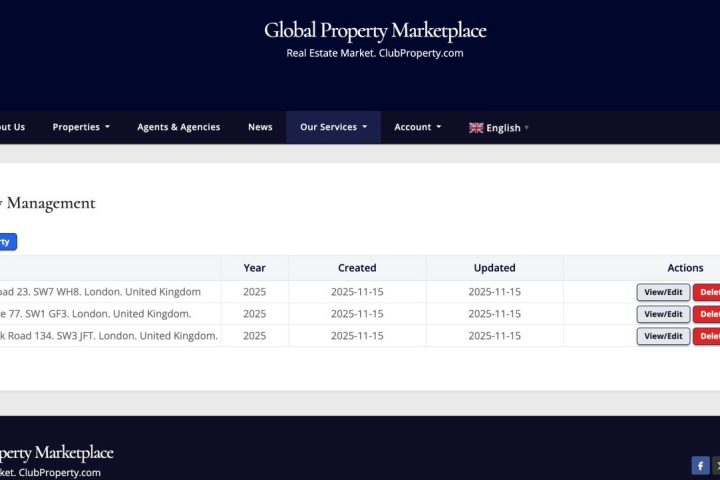Click View/Edit for SW7 WH8 property

663,292
